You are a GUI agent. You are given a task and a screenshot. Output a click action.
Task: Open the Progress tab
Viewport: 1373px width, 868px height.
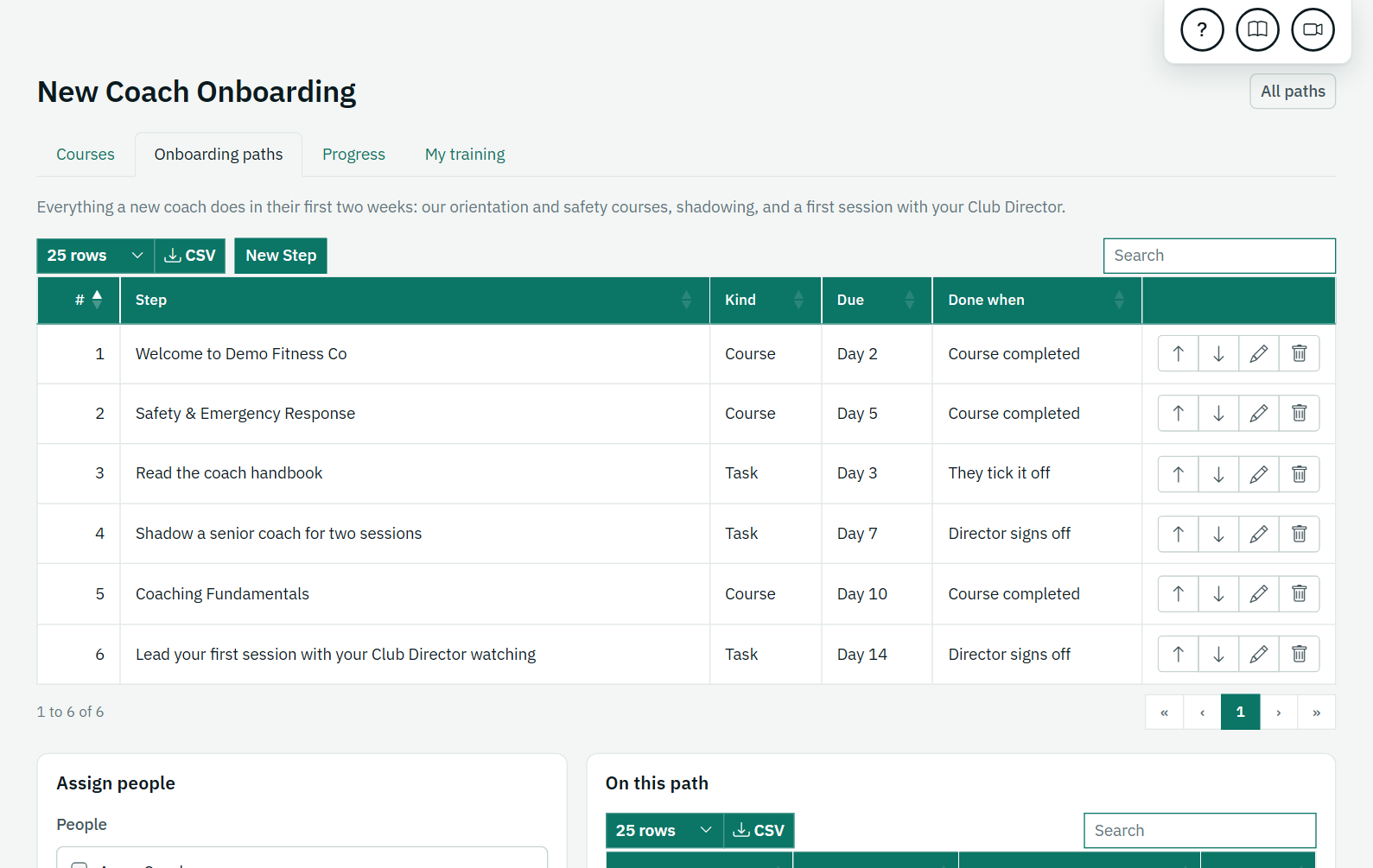(x=353, y=155)
